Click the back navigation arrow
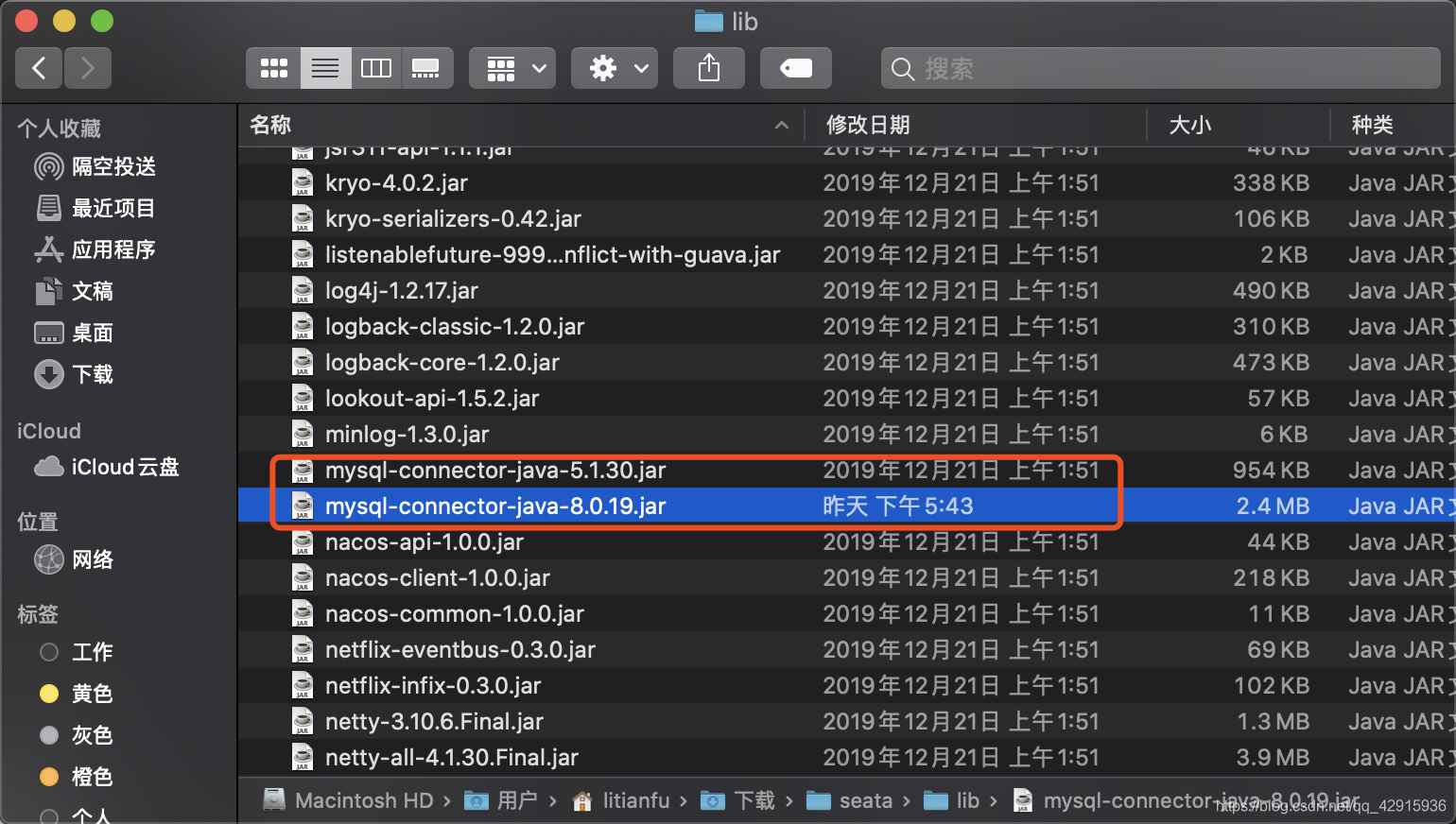The height and width of the screenshot is (824, 1456). [x=38, y=67]
